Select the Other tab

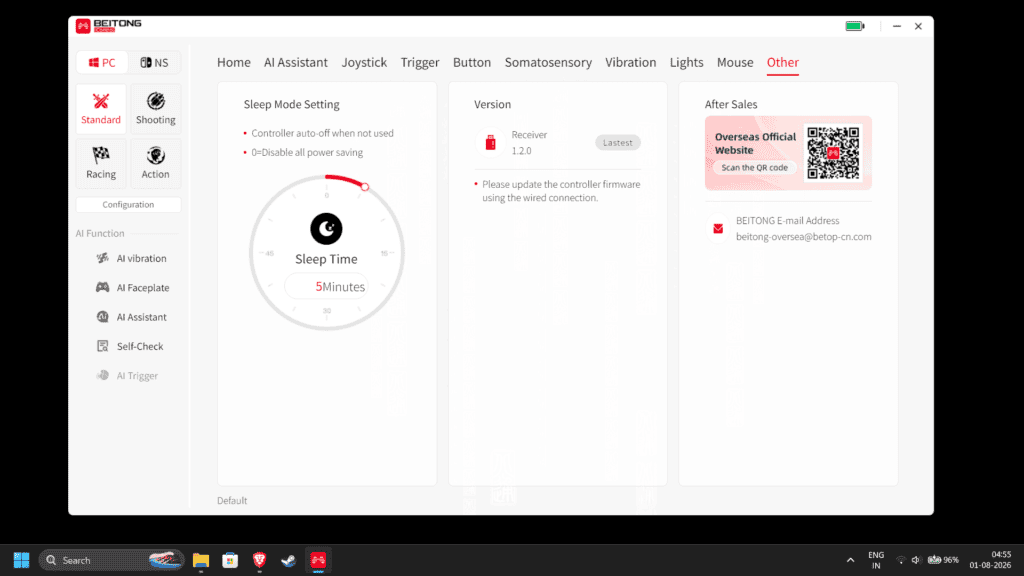coord(782,63)
